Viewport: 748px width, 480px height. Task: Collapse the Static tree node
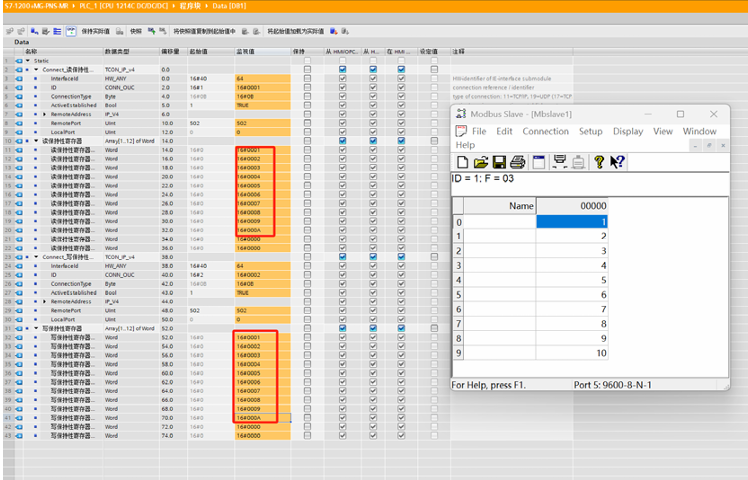pyautogui.click(x=27, y=60)
